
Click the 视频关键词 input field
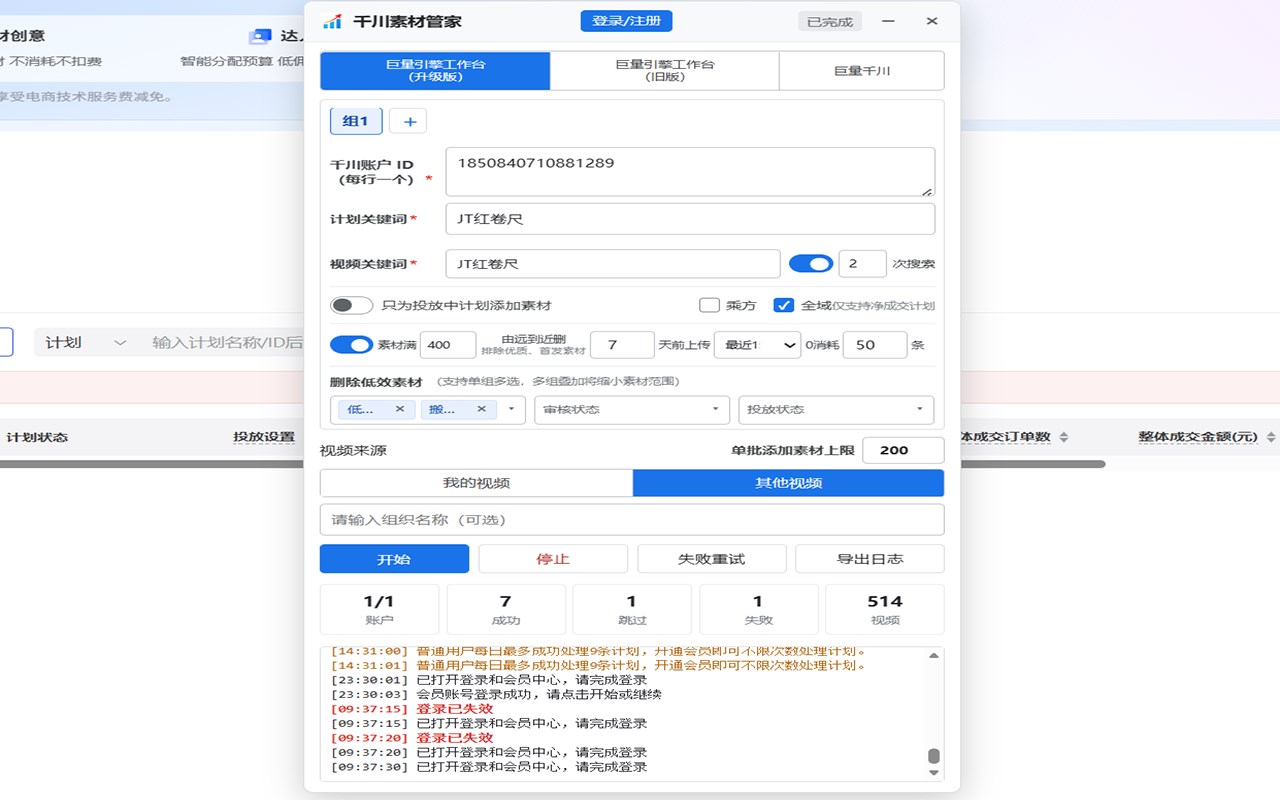pyautogui.click(x=613, y=264)
